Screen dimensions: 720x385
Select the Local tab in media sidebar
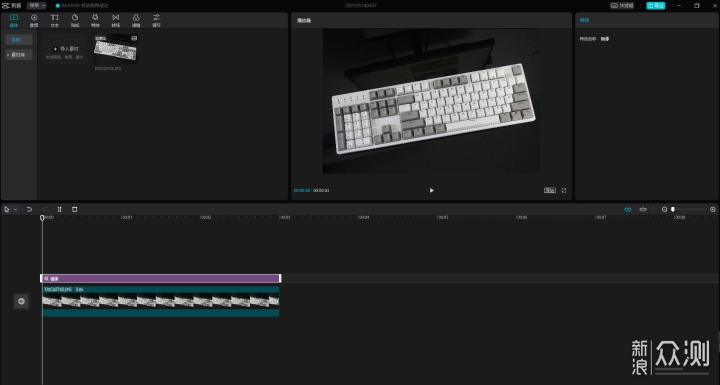coord(18,40)
